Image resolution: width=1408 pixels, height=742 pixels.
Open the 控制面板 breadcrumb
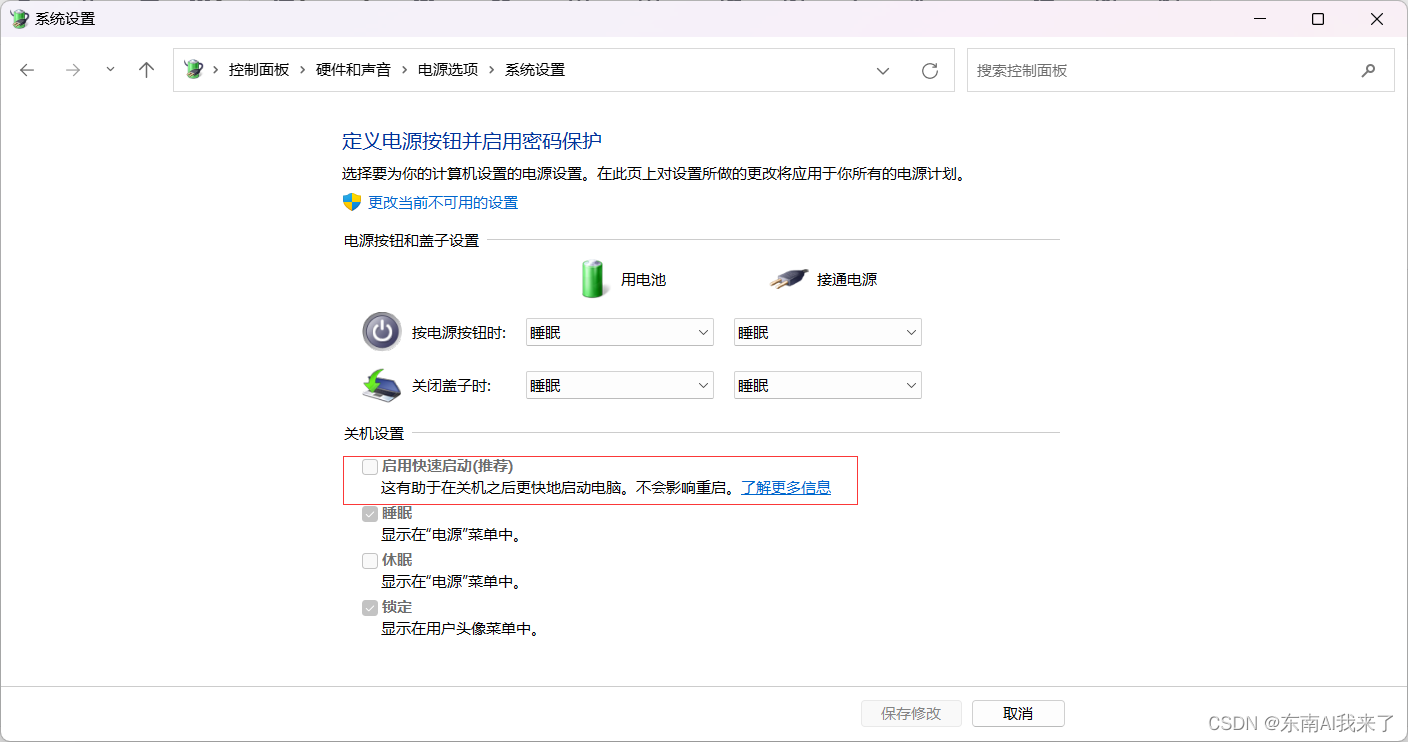pos(259,70)
